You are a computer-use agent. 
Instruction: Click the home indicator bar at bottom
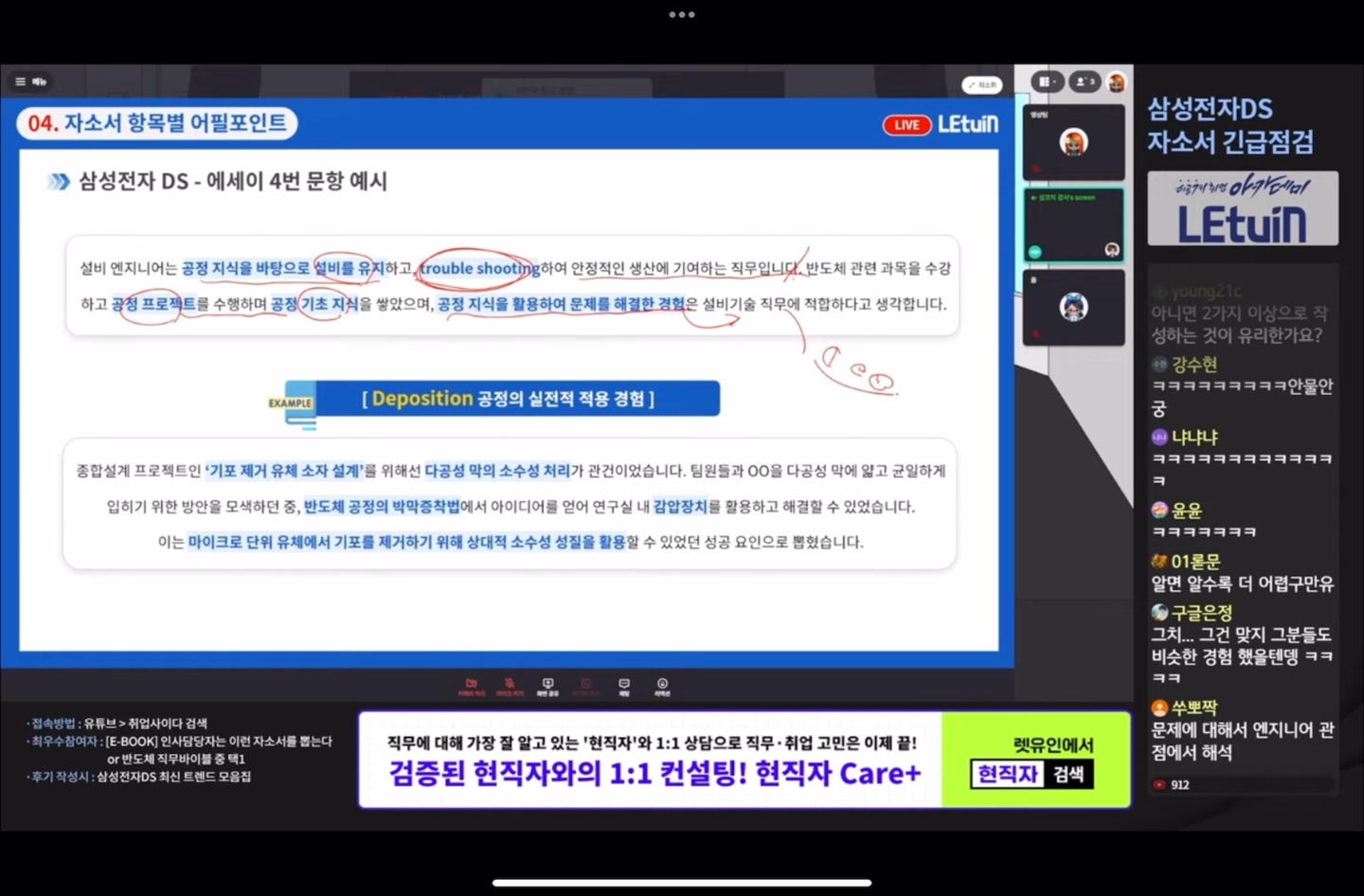(x=682, y=883)
